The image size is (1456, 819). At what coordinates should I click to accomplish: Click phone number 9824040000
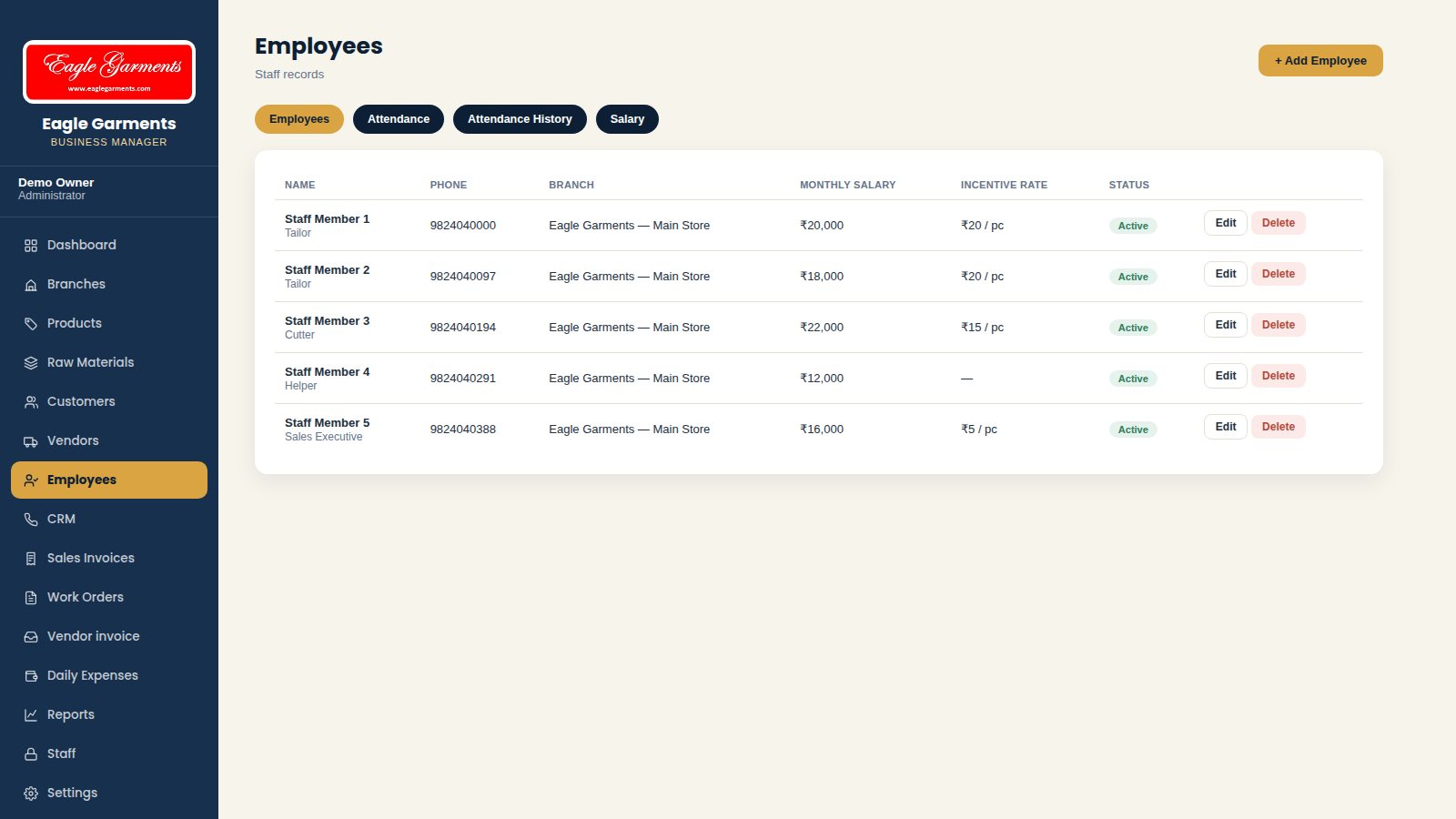[463, 226]
